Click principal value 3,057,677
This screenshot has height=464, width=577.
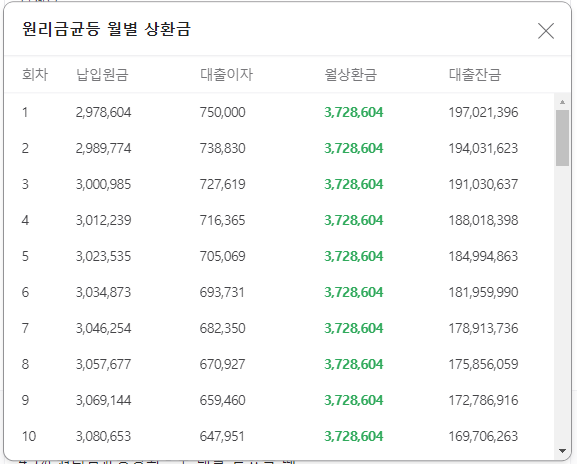pyautogui.click(x=103, y=364)
